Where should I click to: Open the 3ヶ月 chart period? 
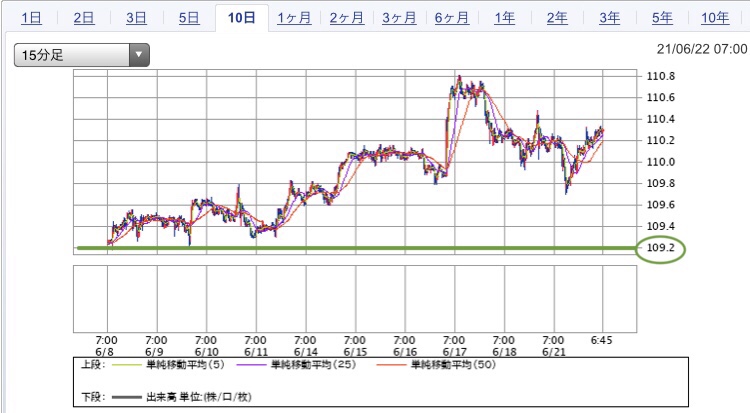pos(399,18)
